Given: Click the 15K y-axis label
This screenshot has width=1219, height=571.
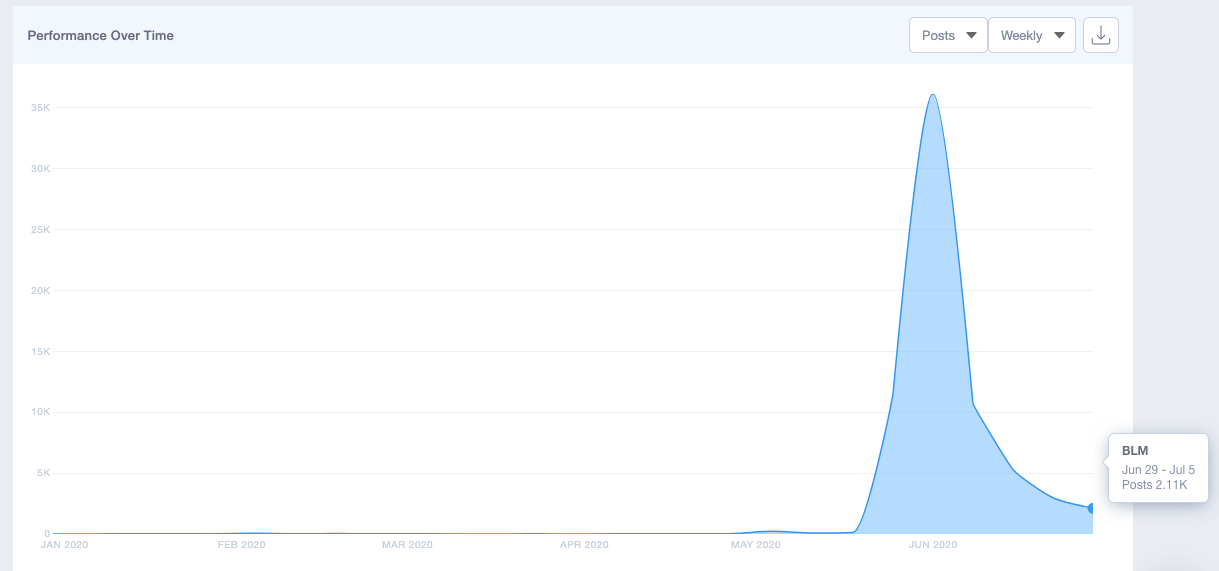Looking at the screenshot, I should point(39,351).
